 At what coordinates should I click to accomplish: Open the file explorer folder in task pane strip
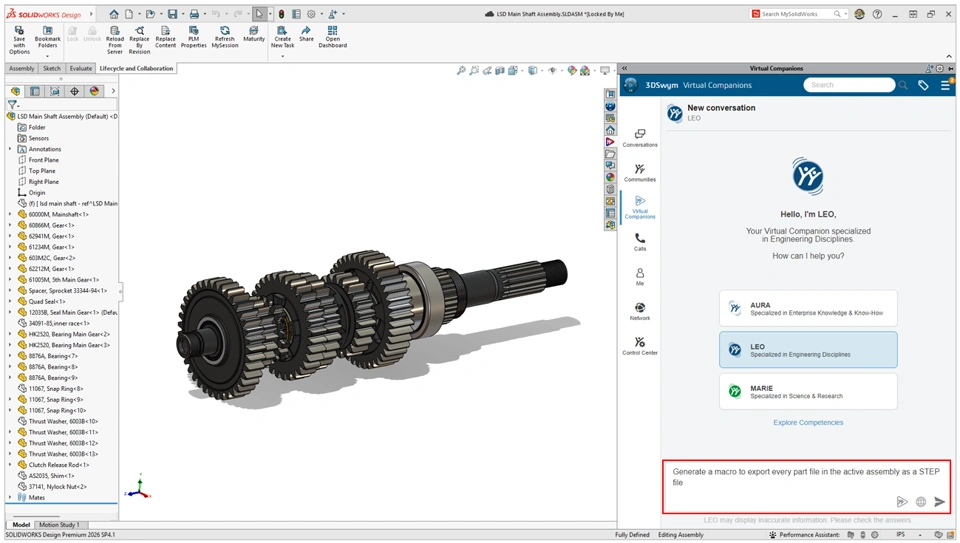click(610, 154)
